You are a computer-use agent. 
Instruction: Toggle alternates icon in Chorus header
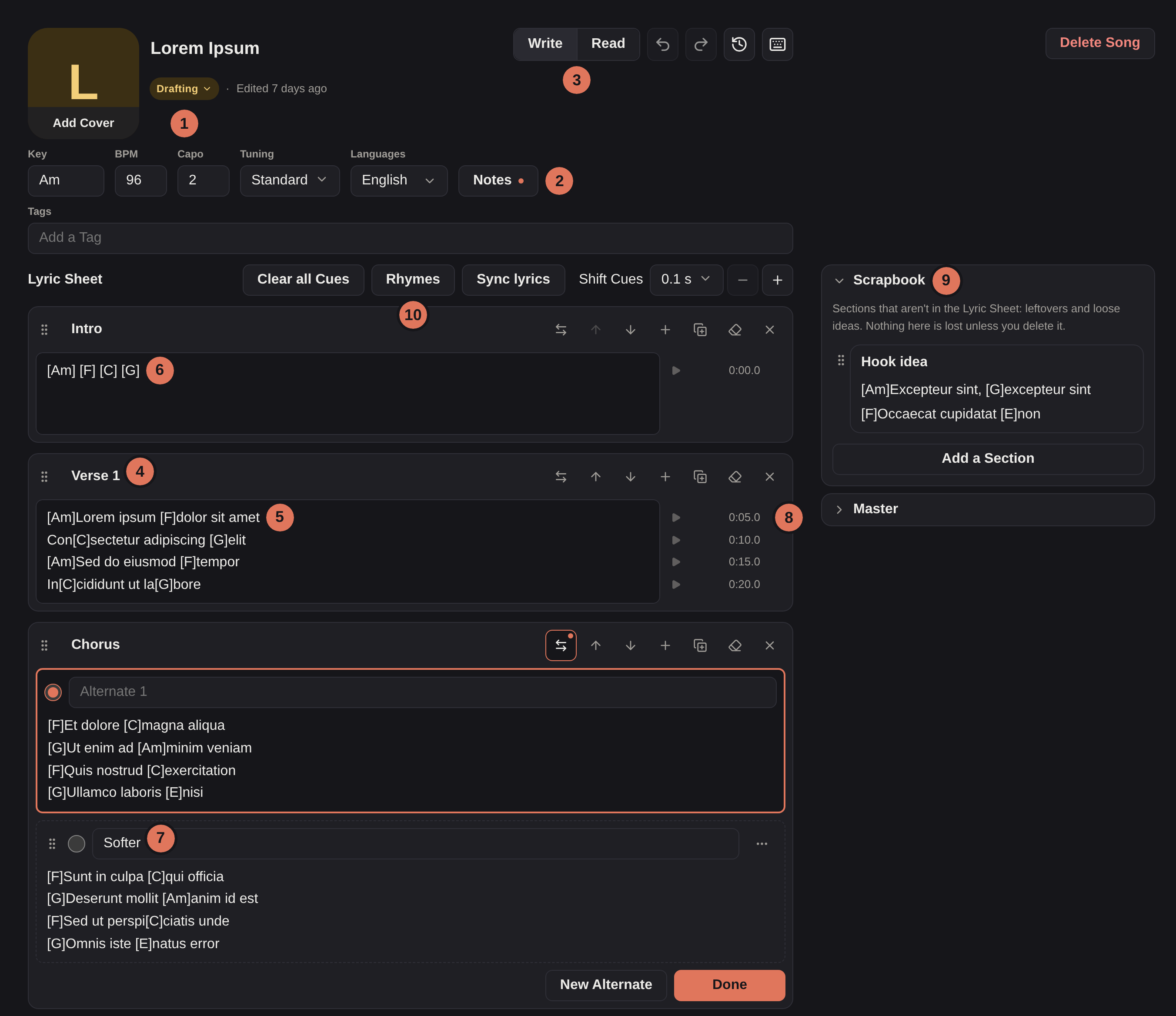pos(561,645)
